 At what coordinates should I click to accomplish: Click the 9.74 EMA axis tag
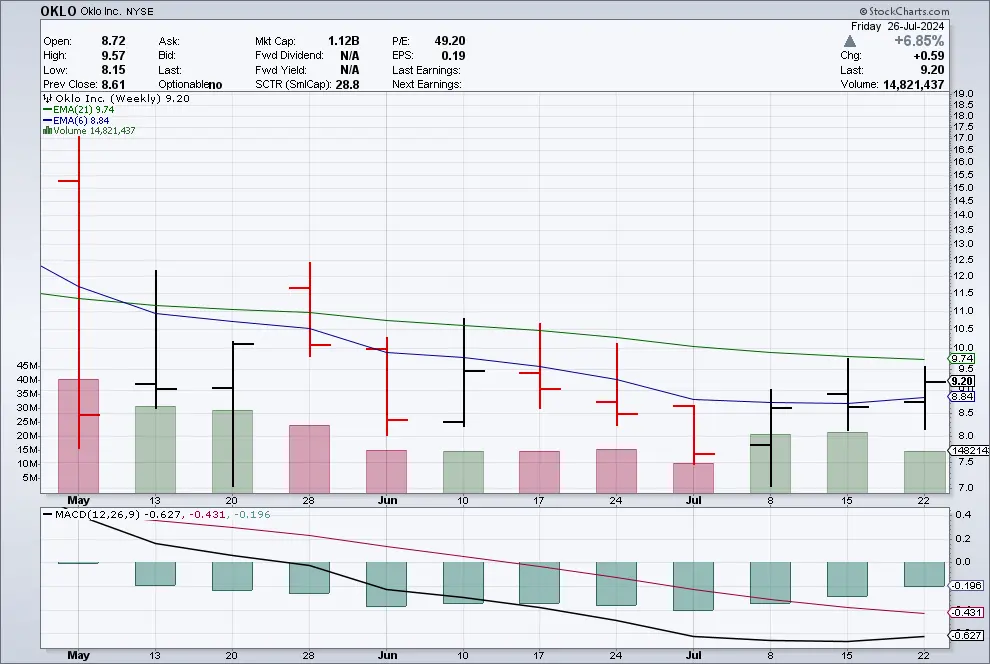click(x=962, y=359)
